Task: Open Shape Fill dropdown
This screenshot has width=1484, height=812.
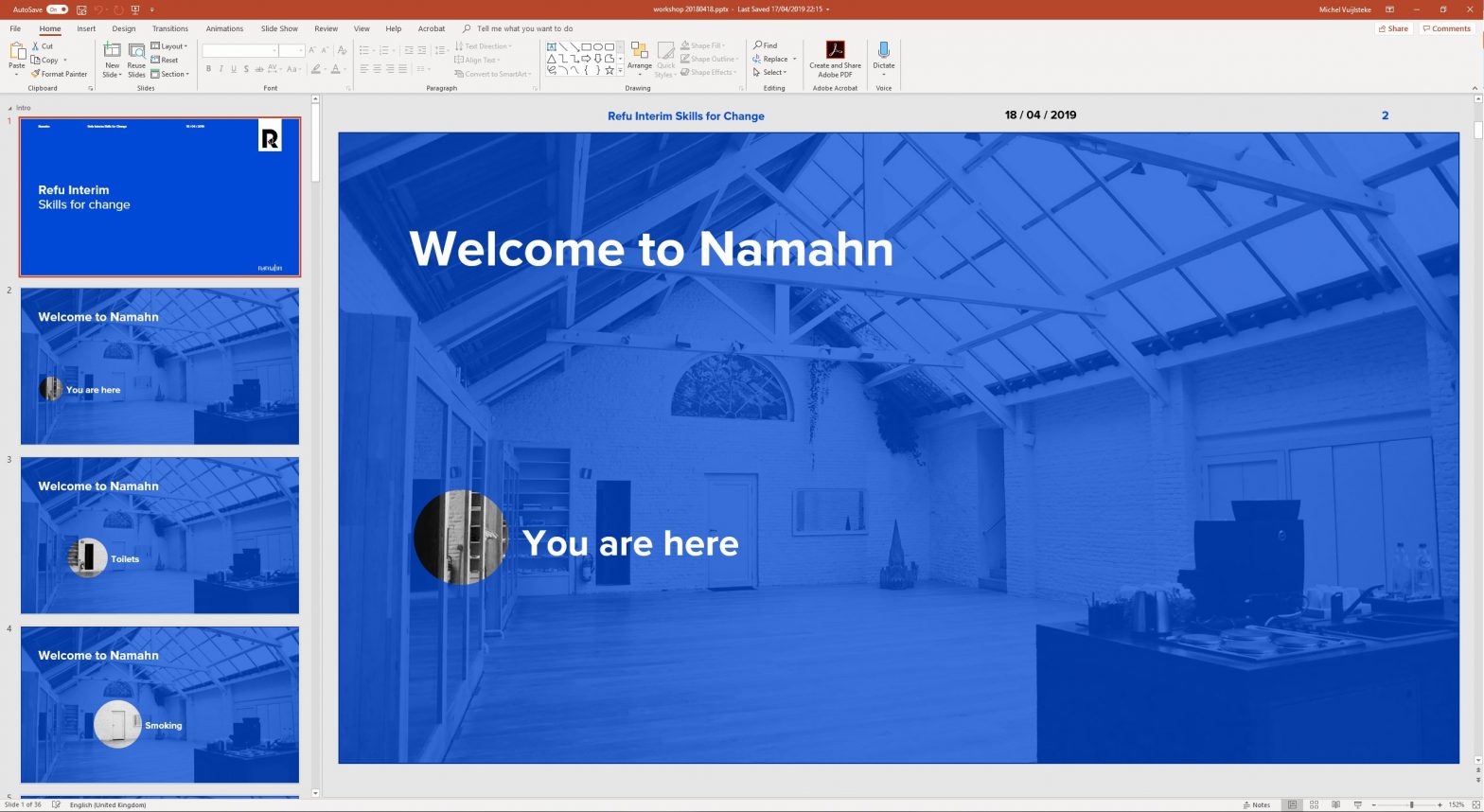Action: pyautogui.click(x=702, y=45)
